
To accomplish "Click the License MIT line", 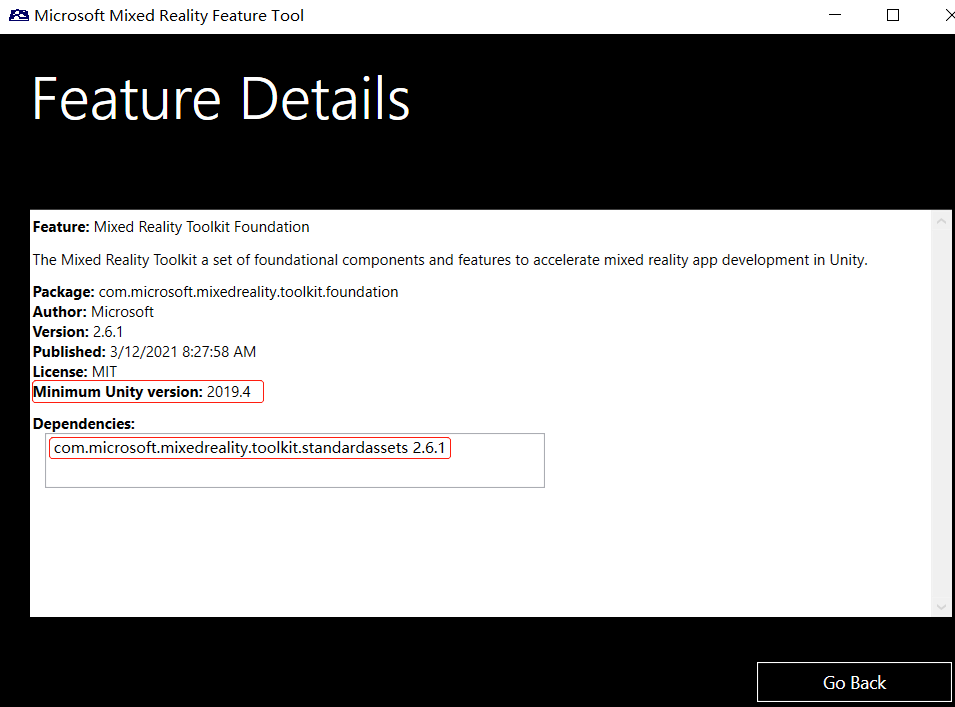I will 75,372.
